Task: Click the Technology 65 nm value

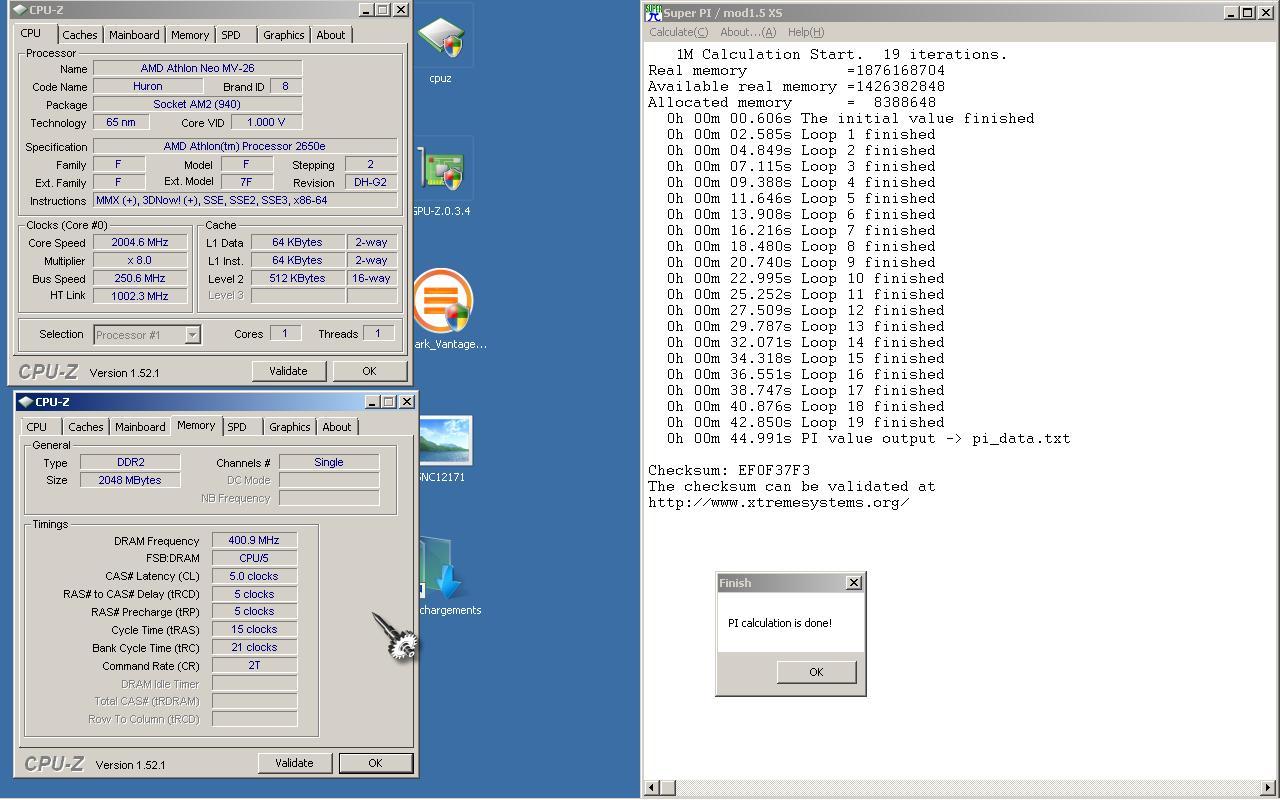Action: click(121, 122)
